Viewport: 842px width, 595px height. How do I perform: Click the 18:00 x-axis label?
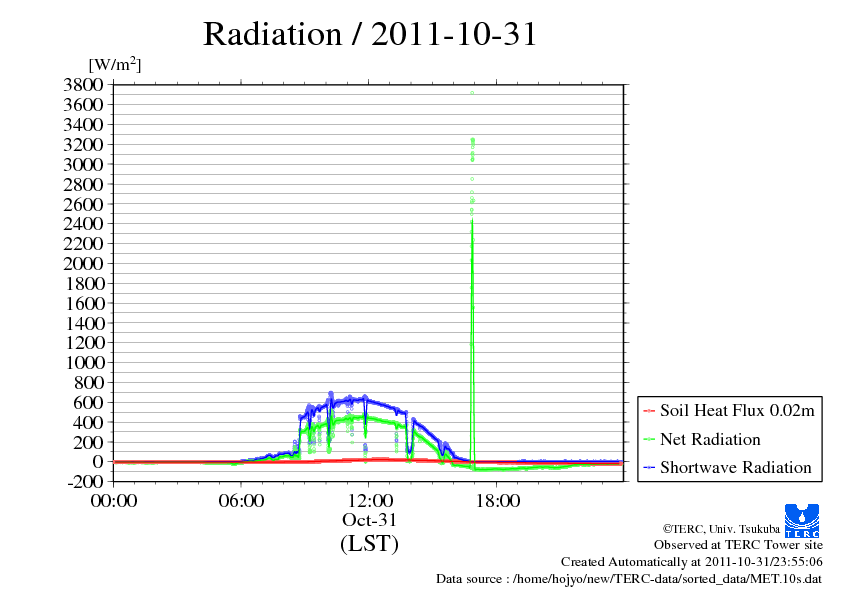pos(497,501)
